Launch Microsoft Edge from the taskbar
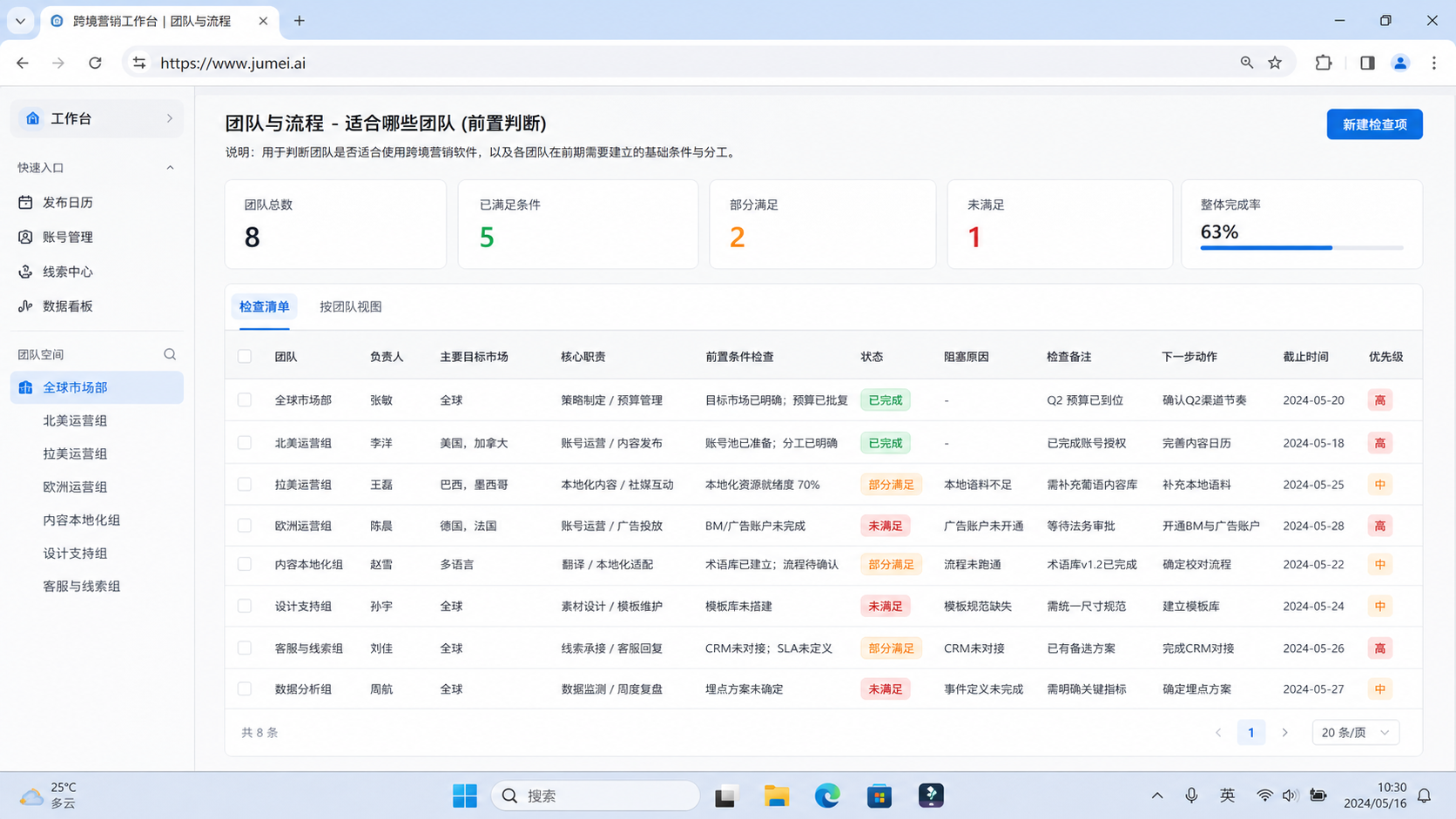The height and width of the screenshot is (819, 1456). pyautogui.click(x=827, y=796)
